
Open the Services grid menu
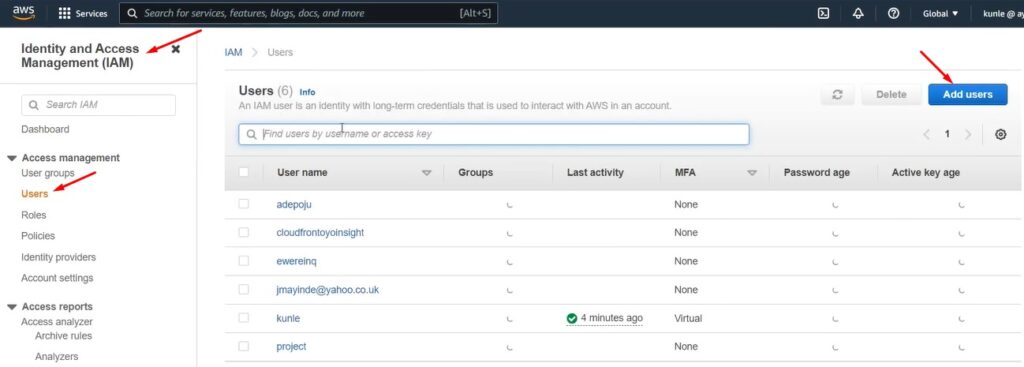[83, 13]
